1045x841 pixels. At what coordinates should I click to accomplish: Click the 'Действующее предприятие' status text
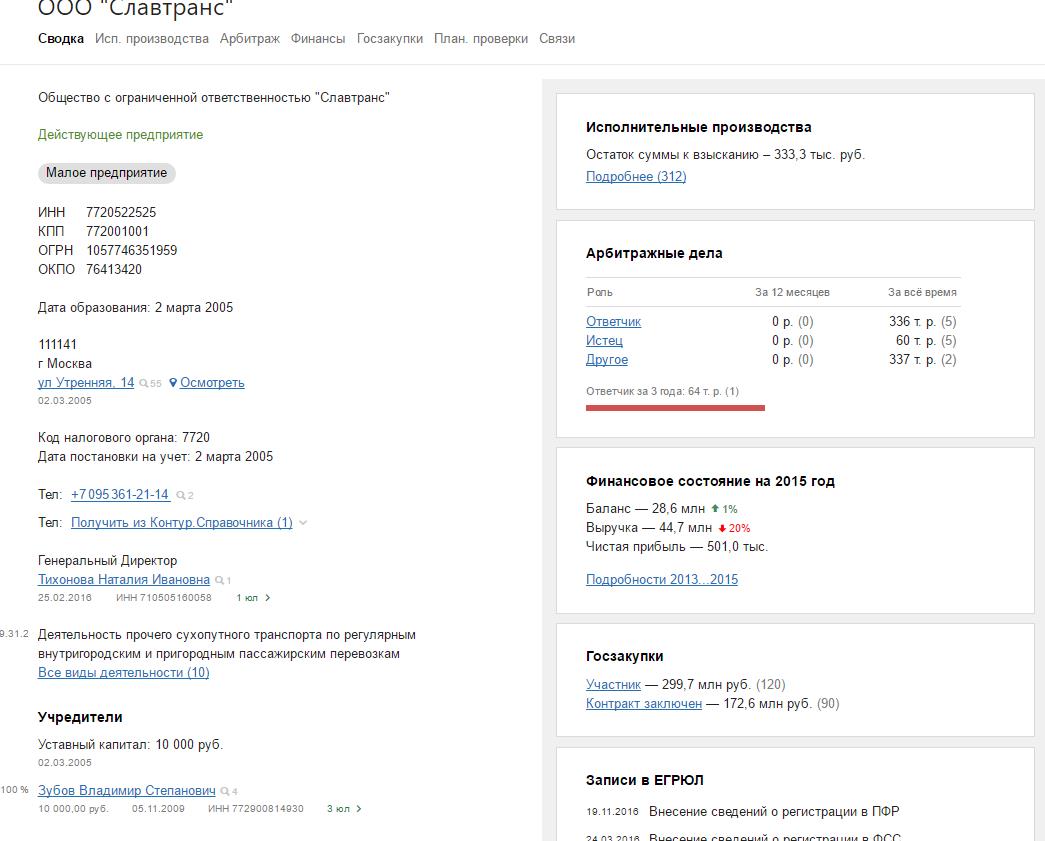coord(121,135)
